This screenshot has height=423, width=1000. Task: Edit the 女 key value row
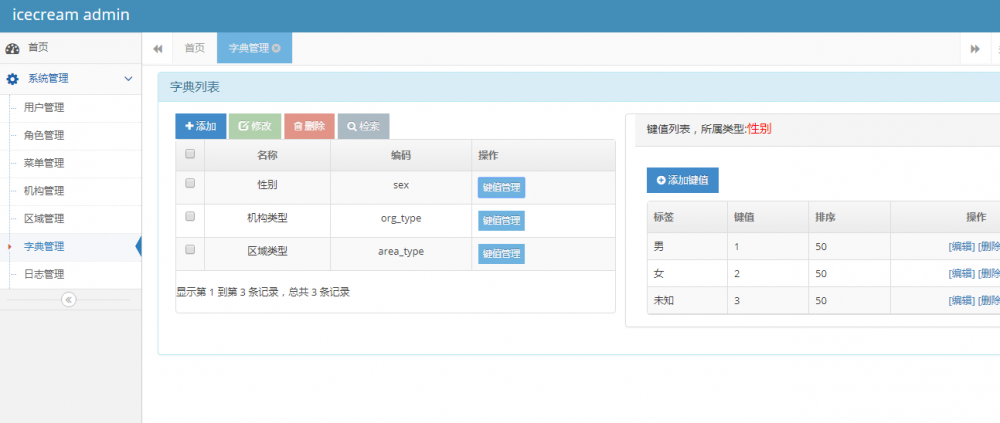click(961, 273)
